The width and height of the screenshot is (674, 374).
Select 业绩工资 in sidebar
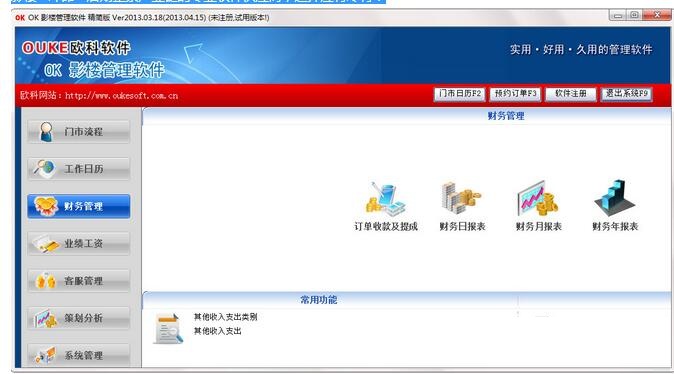[79, 243]
